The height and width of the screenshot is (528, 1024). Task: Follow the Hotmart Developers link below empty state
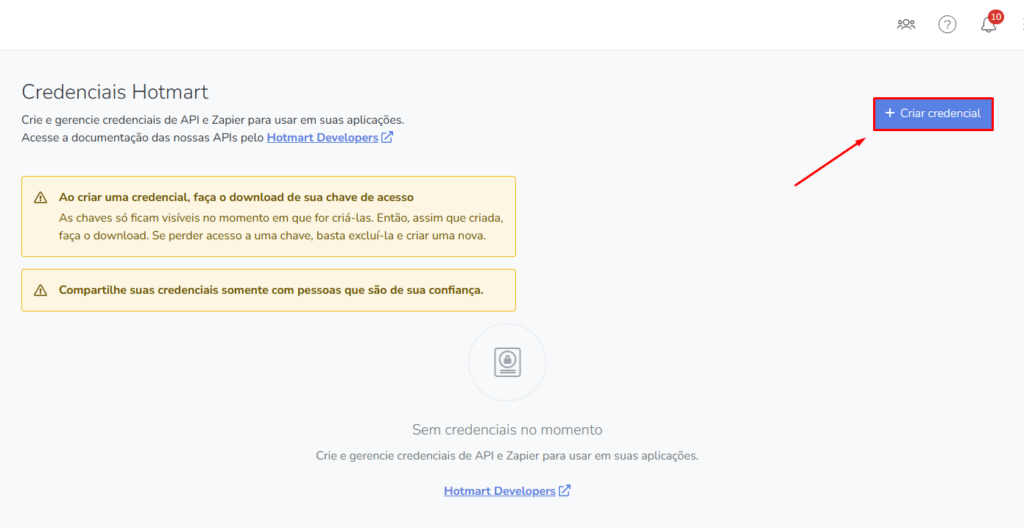tap(499, 491)
